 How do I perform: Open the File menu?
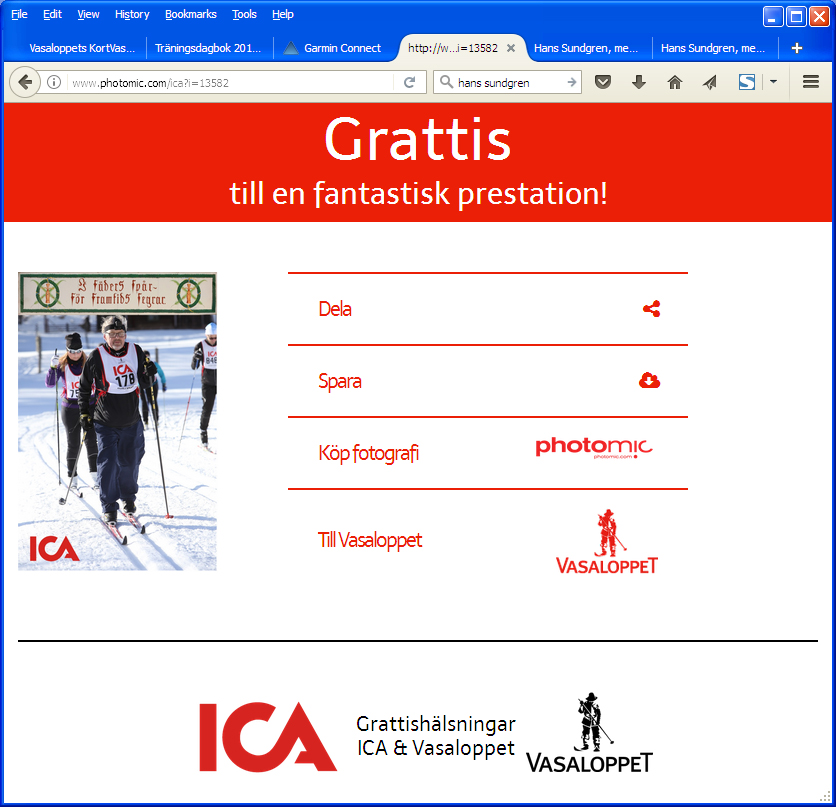coord(19,14)
